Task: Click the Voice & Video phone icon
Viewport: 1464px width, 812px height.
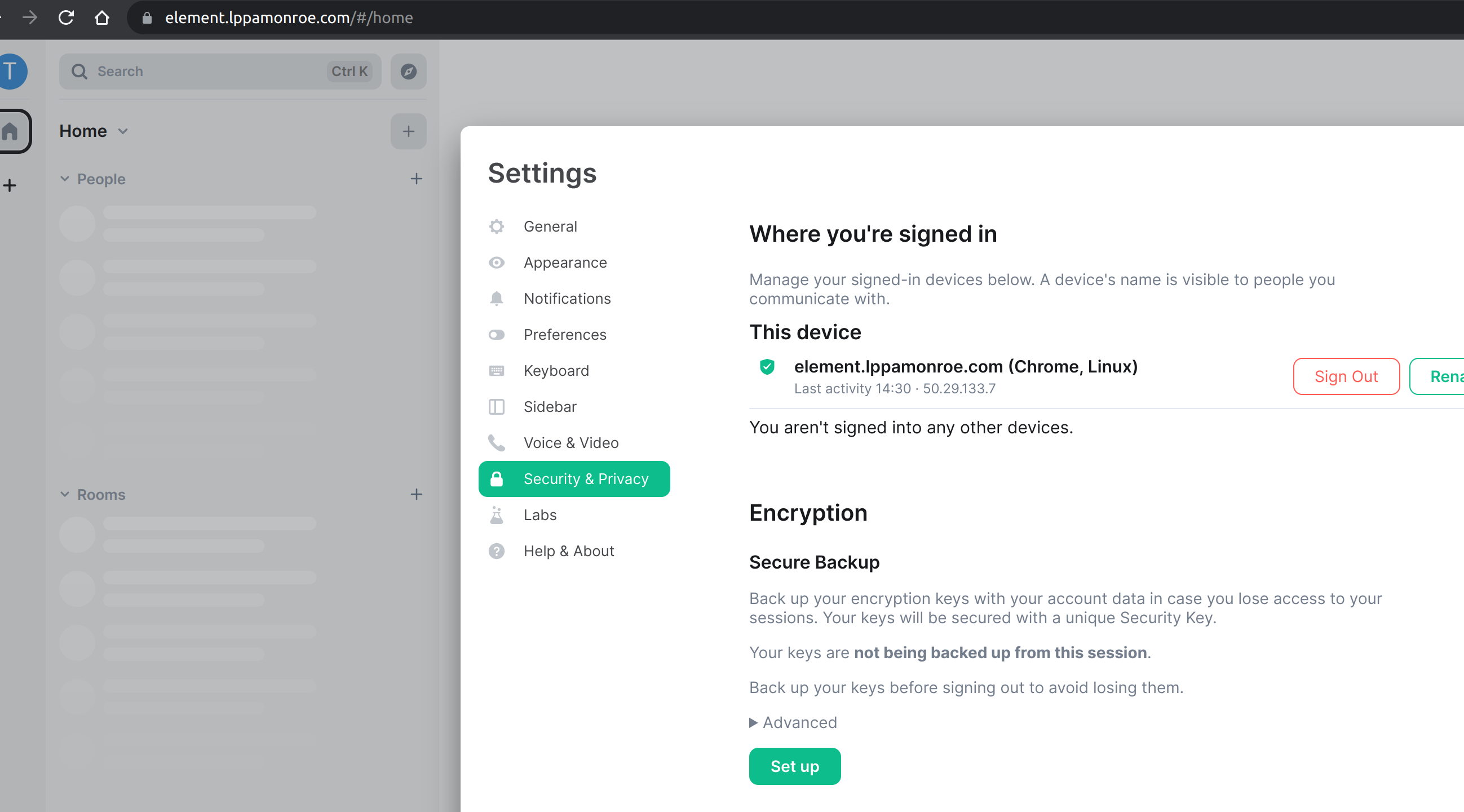Action: [x=496, y=443]
